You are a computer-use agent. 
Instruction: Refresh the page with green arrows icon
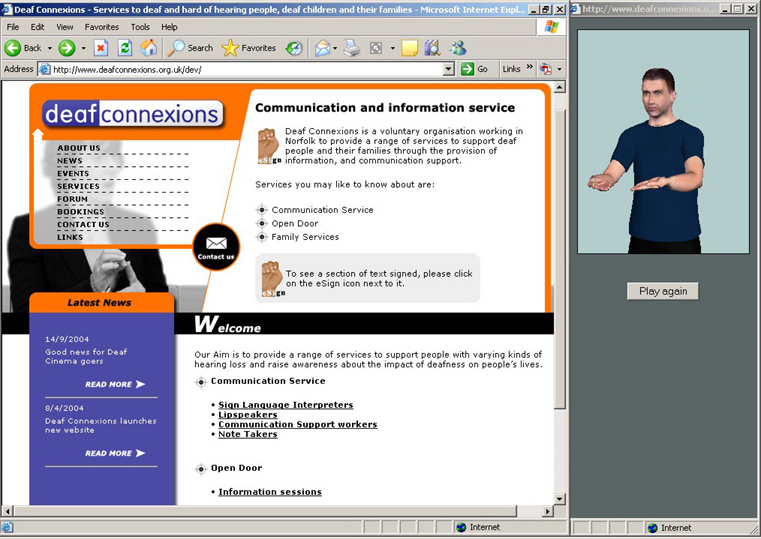(125, 48)
